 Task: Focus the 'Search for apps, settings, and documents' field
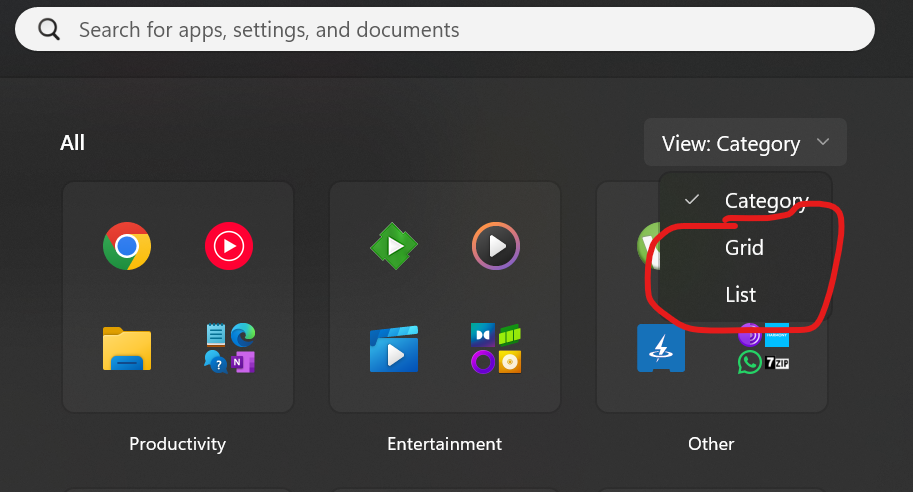[x=445, y=29]
